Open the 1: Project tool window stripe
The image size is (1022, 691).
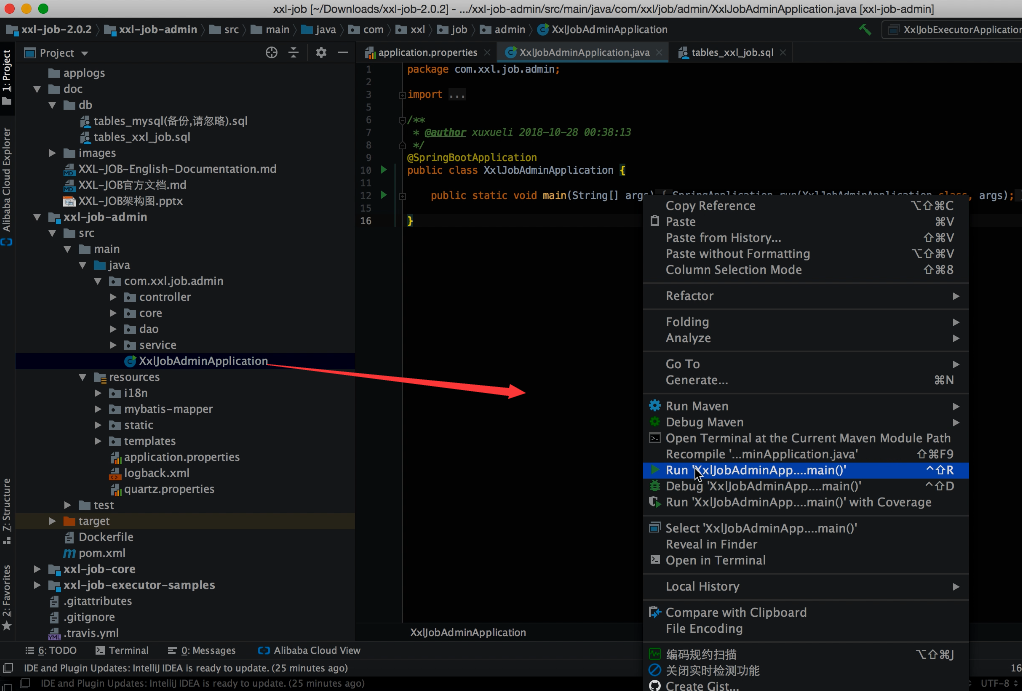tap(7, 77)
